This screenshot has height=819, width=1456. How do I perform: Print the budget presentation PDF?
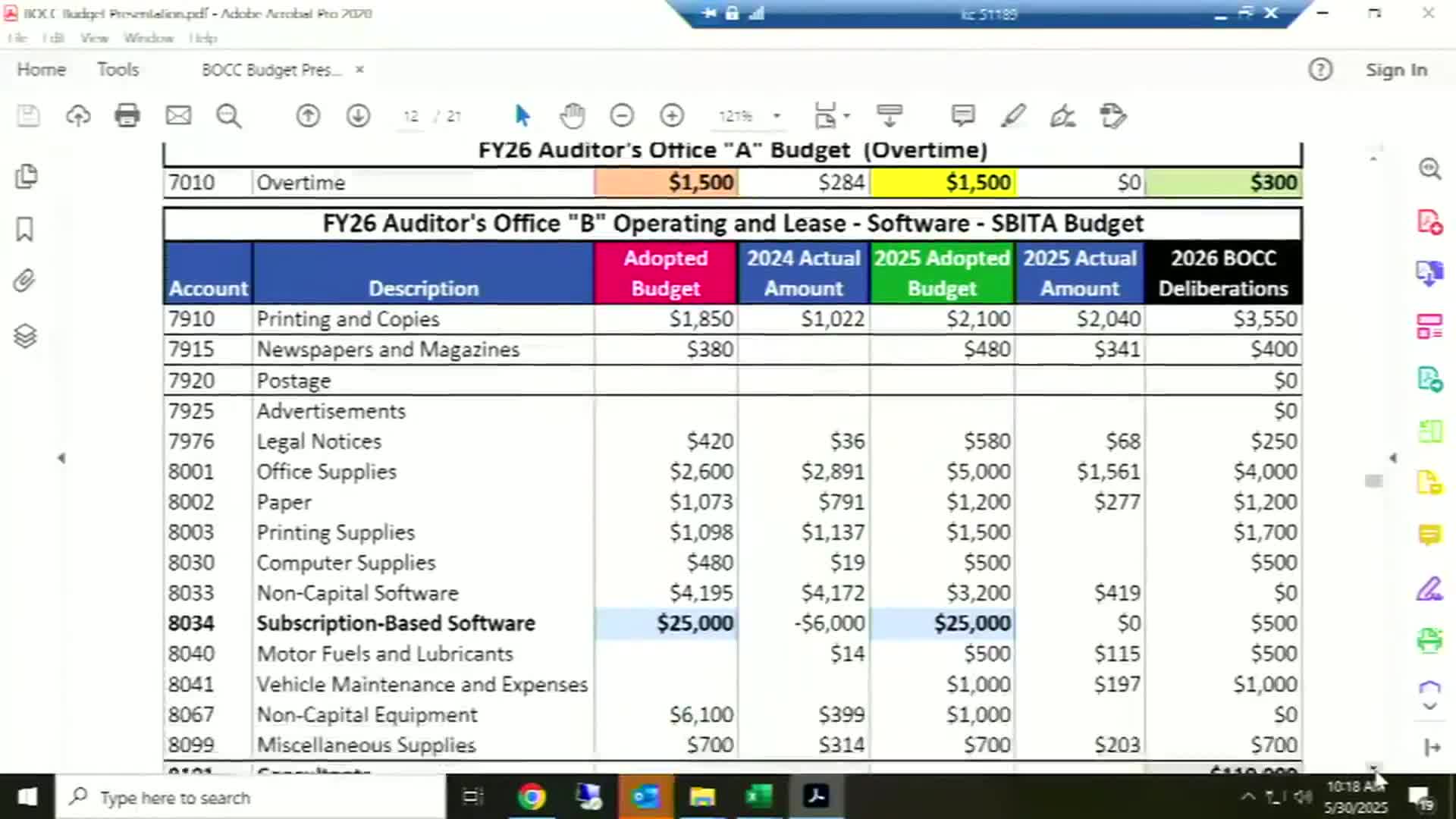(x=127, y=116)
